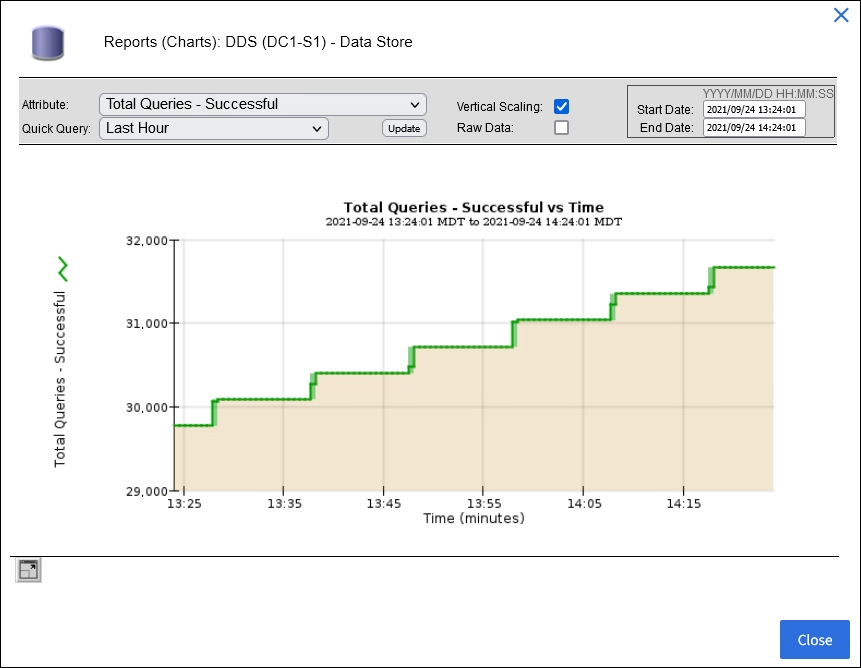Click the Time (minutes) axis label
This screenshot has height=668, width=861.
coord(473,518)
